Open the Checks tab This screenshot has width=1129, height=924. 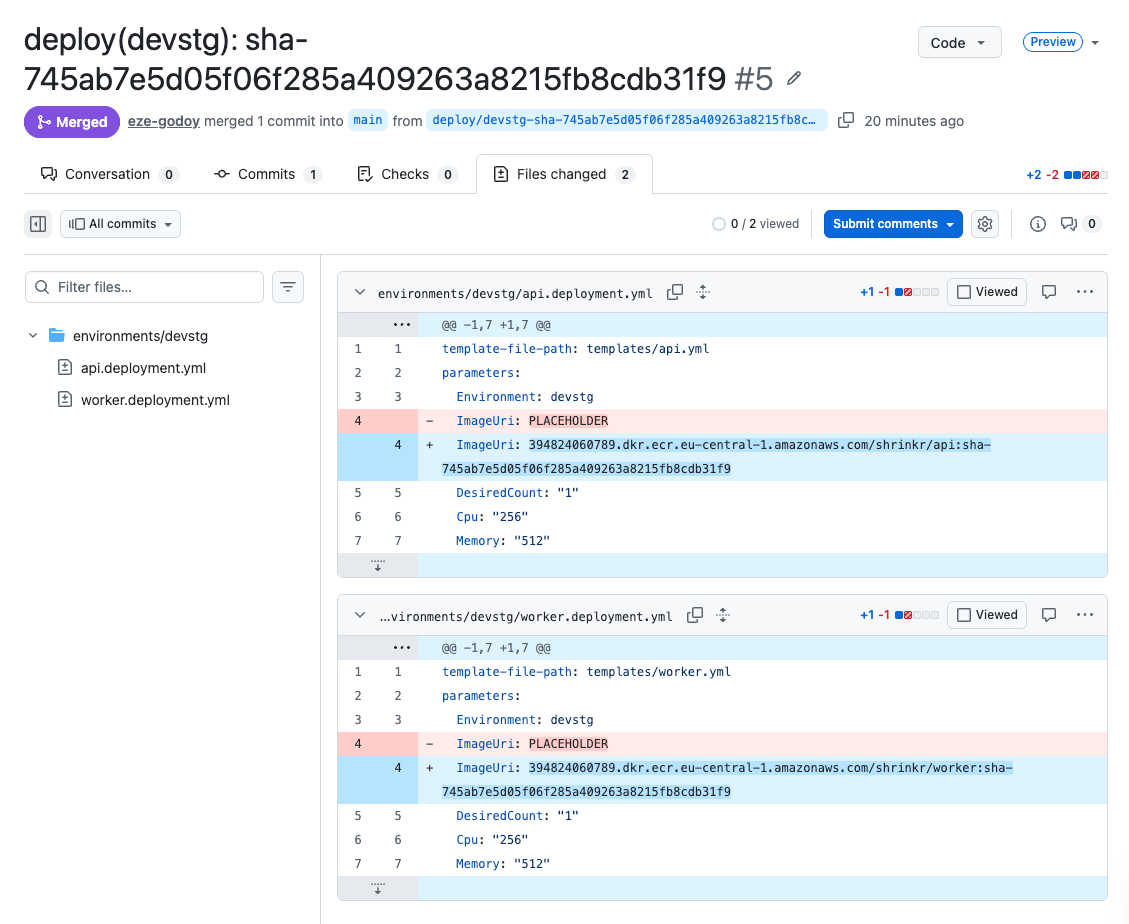(404, 173)
